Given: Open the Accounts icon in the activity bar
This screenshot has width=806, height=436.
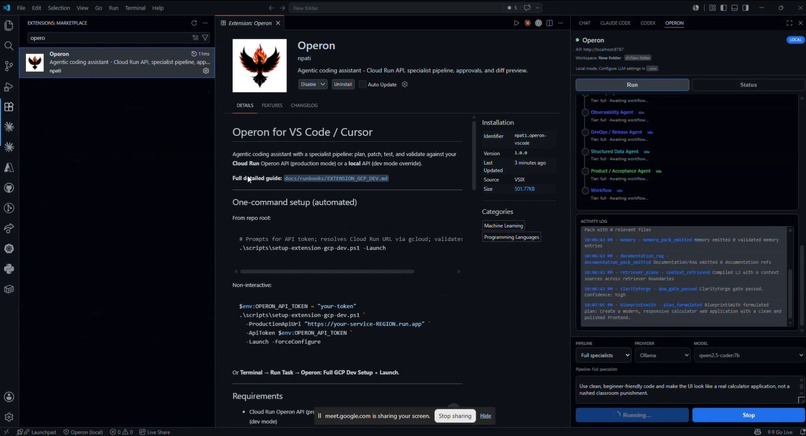Looking at the screenshot, I should 9,396.
